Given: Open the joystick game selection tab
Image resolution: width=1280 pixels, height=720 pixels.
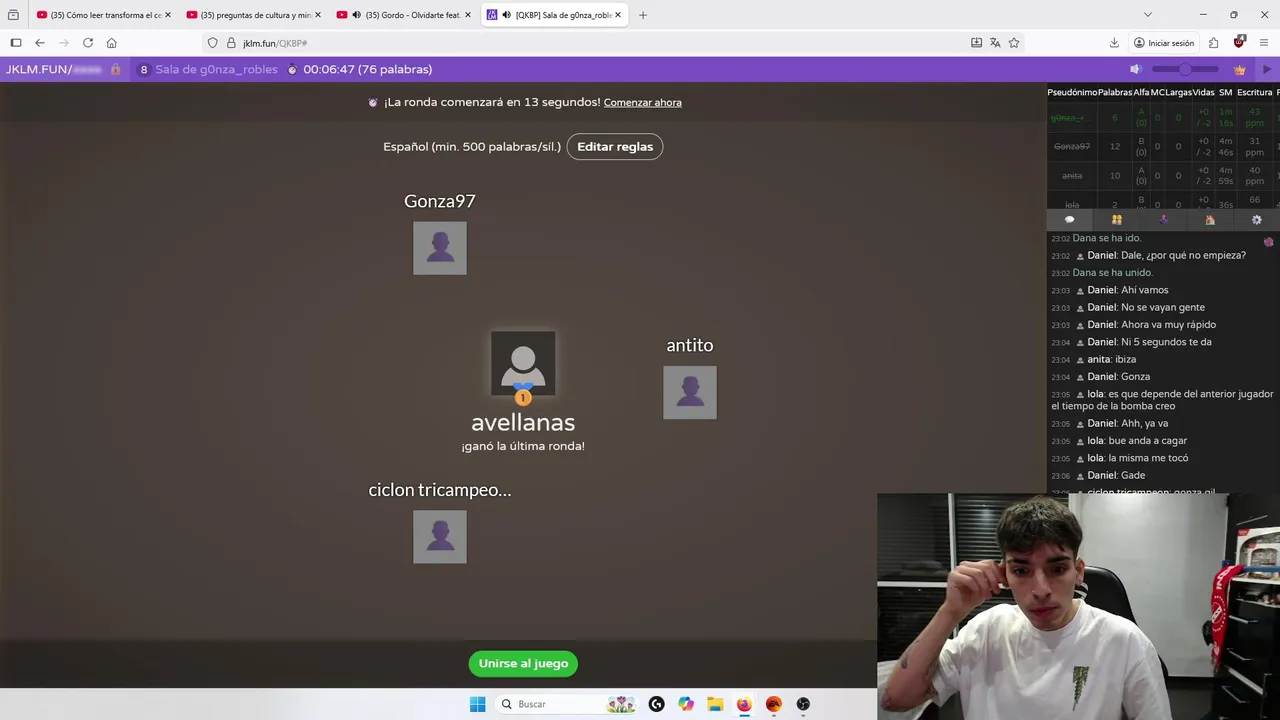Looking at the screenshot, I should click(1163, 220).
